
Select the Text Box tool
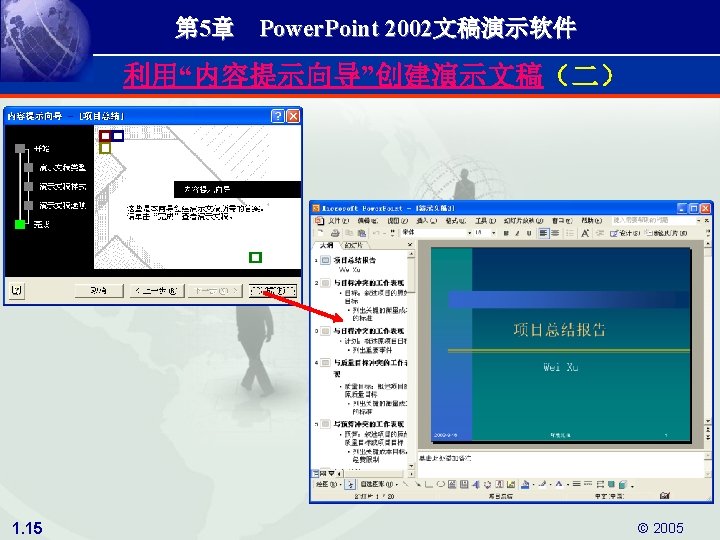pos(452,484)
